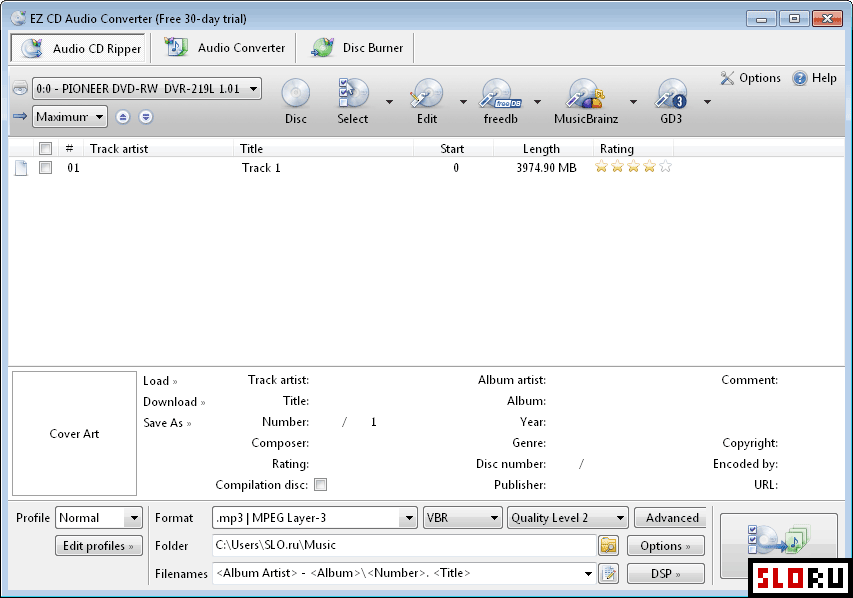
Task: Click the # column header
Action: coord(69,149)
